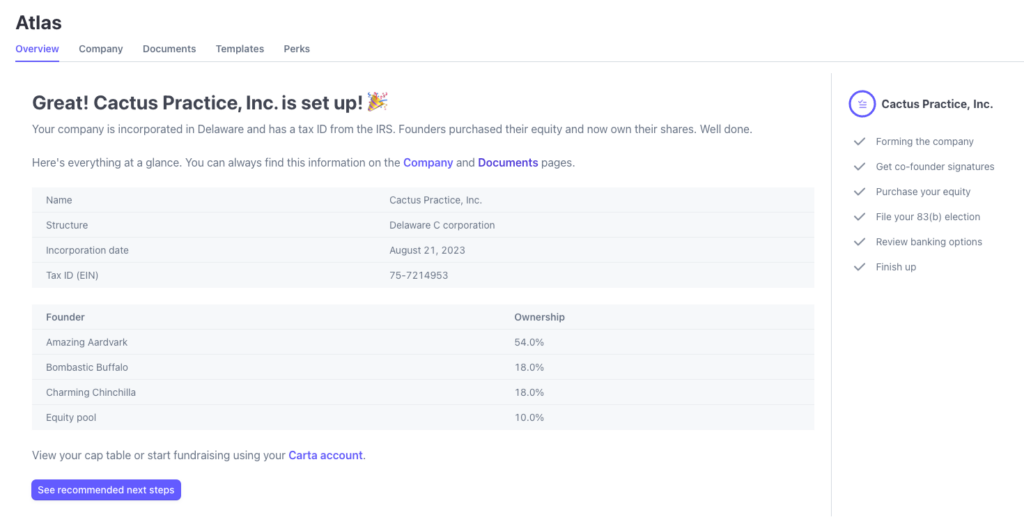Click the checkmark beside Purchase your equity
Image resolution: width=1024 pixels, height=531 pixels.
(859, 192)
